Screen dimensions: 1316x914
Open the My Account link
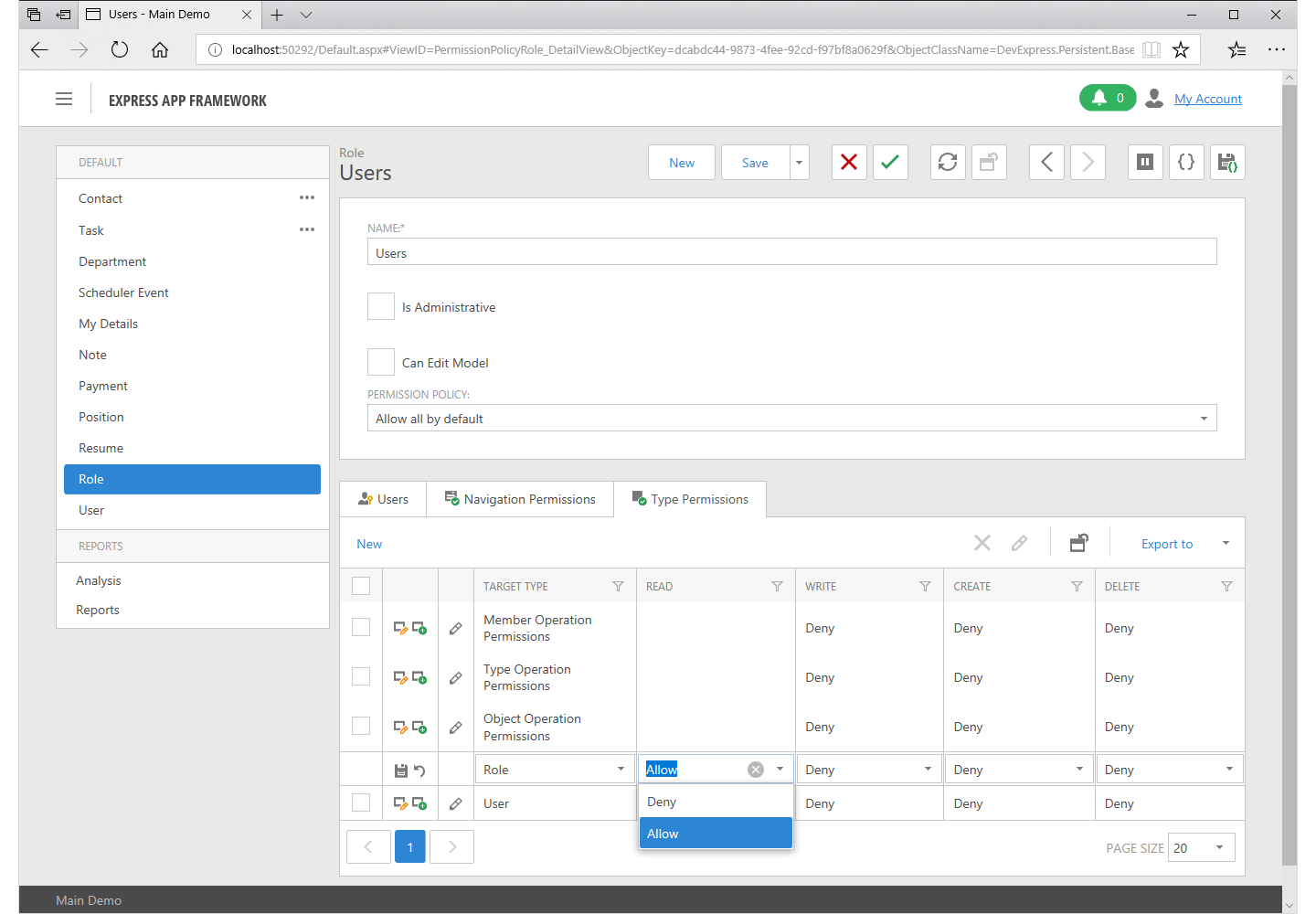[1207, 99]
